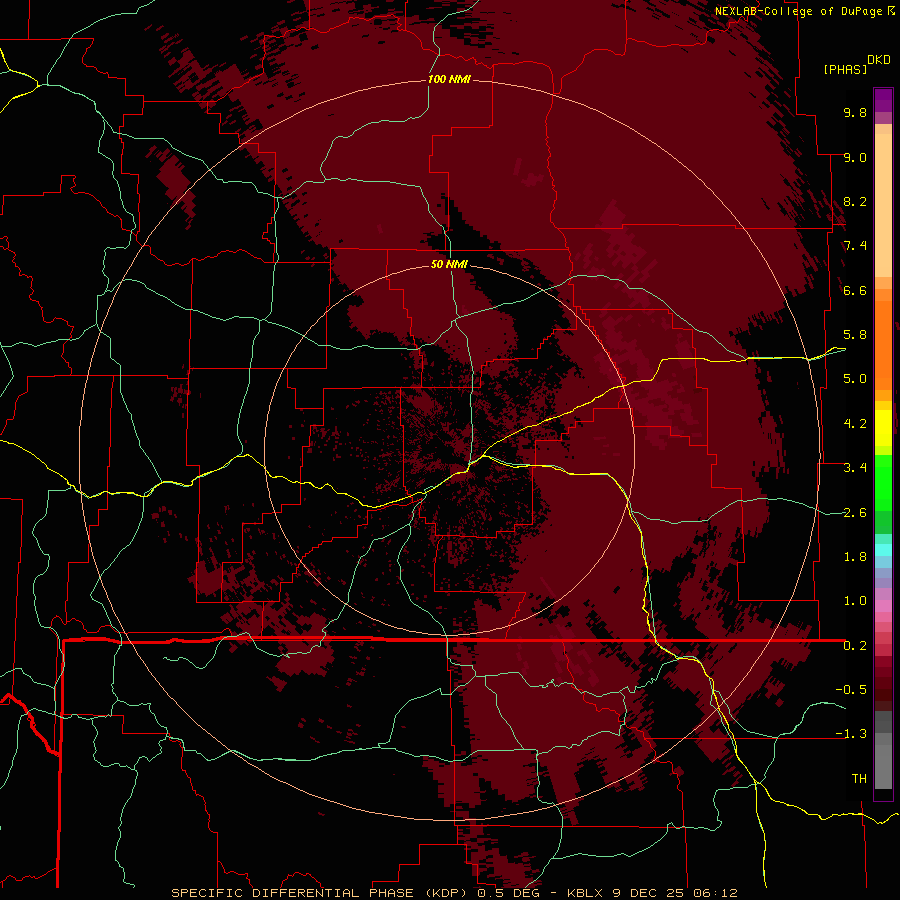Image resolution: width=900 pixels, height=900 pixels.
Task: Click the TH label on the legend
Action: point(859,779)
